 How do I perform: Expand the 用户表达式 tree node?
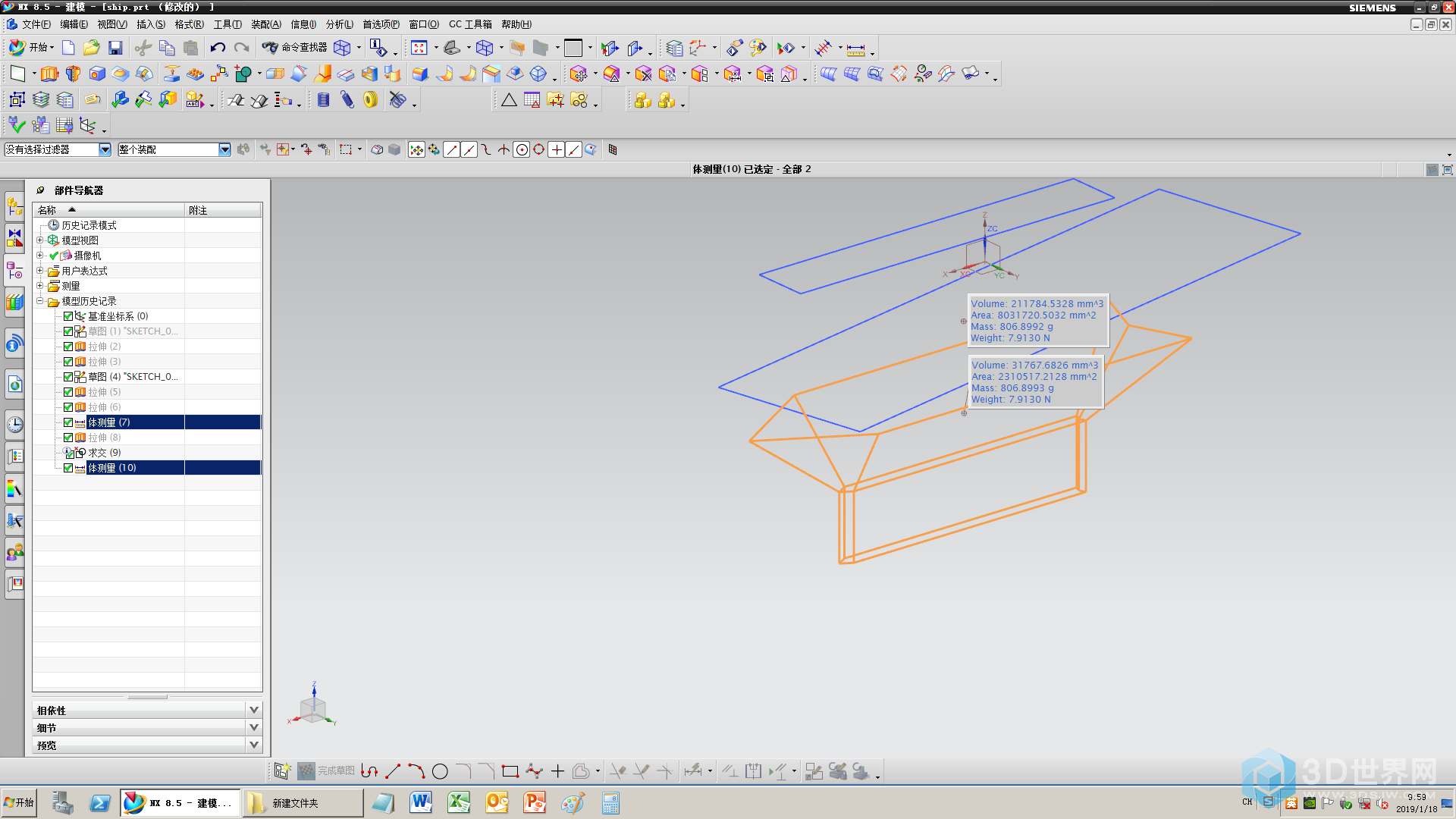[x=40, y=271]
